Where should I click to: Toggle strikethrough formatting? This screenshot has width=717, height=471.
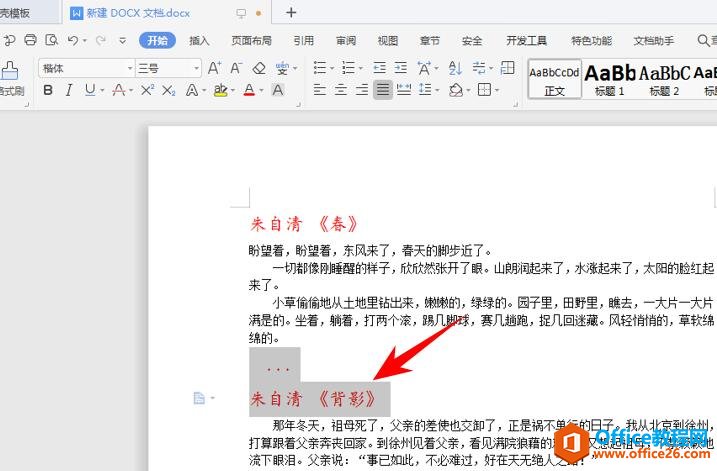coord(118,90)
